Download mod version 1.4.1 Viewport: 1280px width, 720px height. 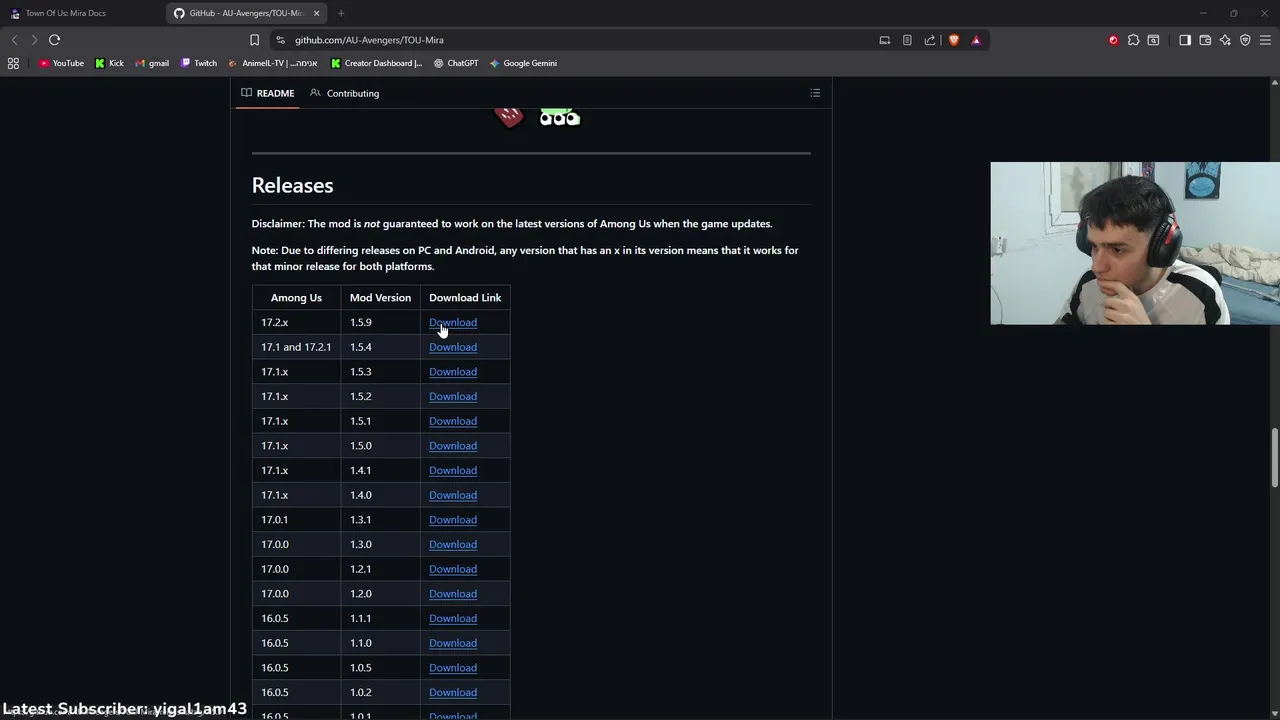tap(453, 470)
